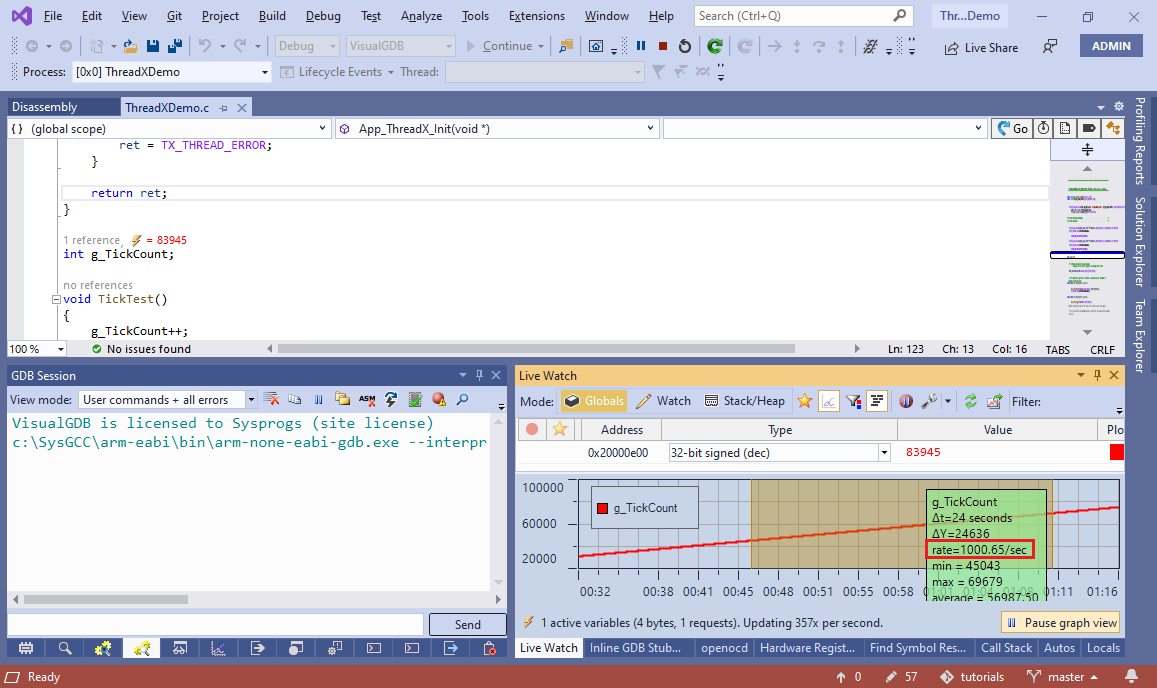Screen dimensions: 1157x688
Task: Click the editor horizontal scrollbar
Action: (x=536, y=348)
